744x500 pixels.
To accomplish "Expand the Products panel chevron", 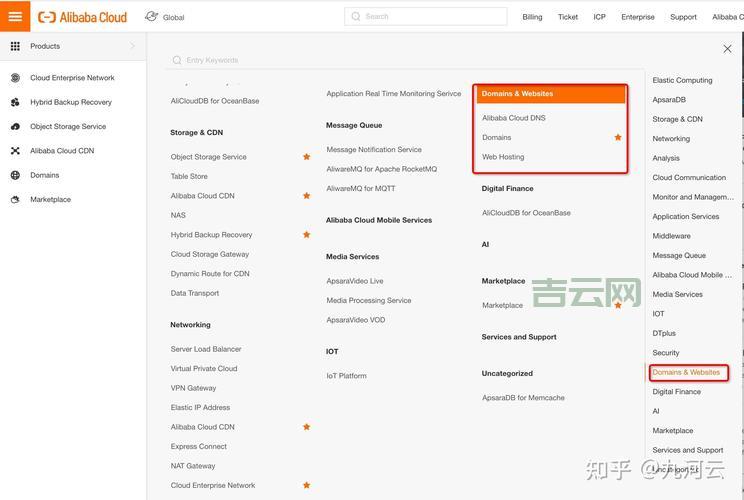I will (x=132, y=46).
